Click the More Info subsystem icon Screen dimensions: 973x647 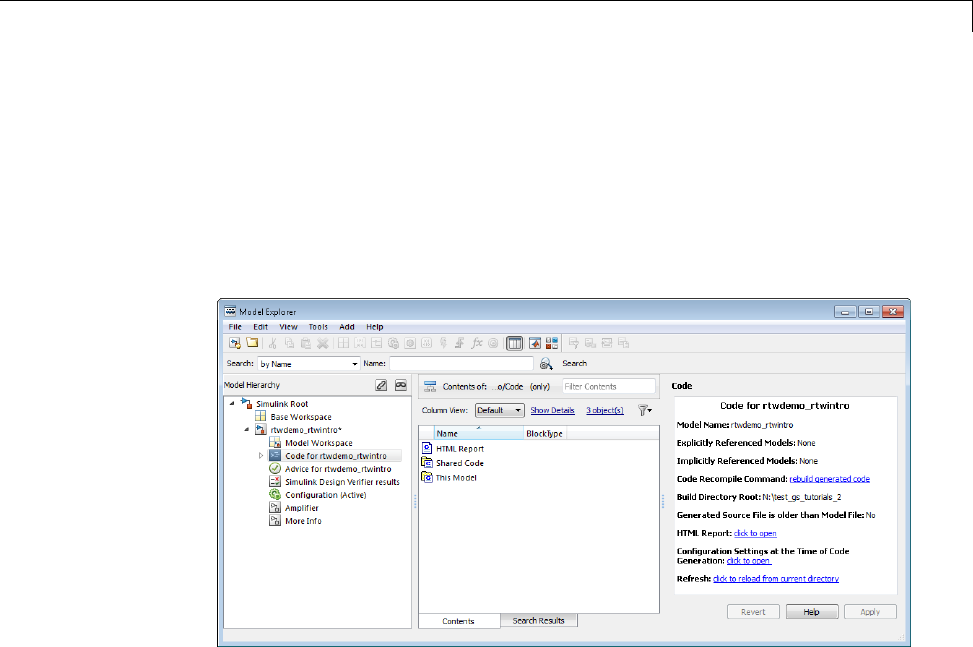pos(275,520)
